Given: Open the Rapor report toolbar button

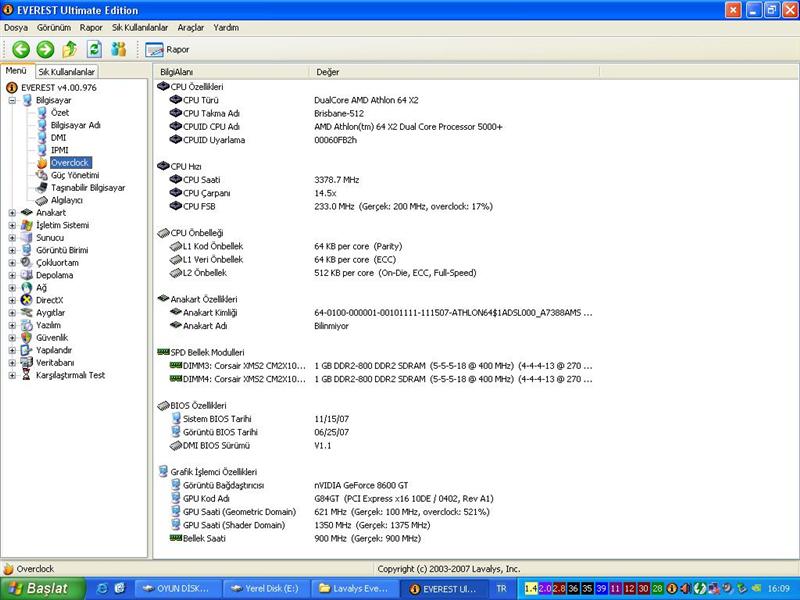Looking at the screenshot, I should (167, 49).
